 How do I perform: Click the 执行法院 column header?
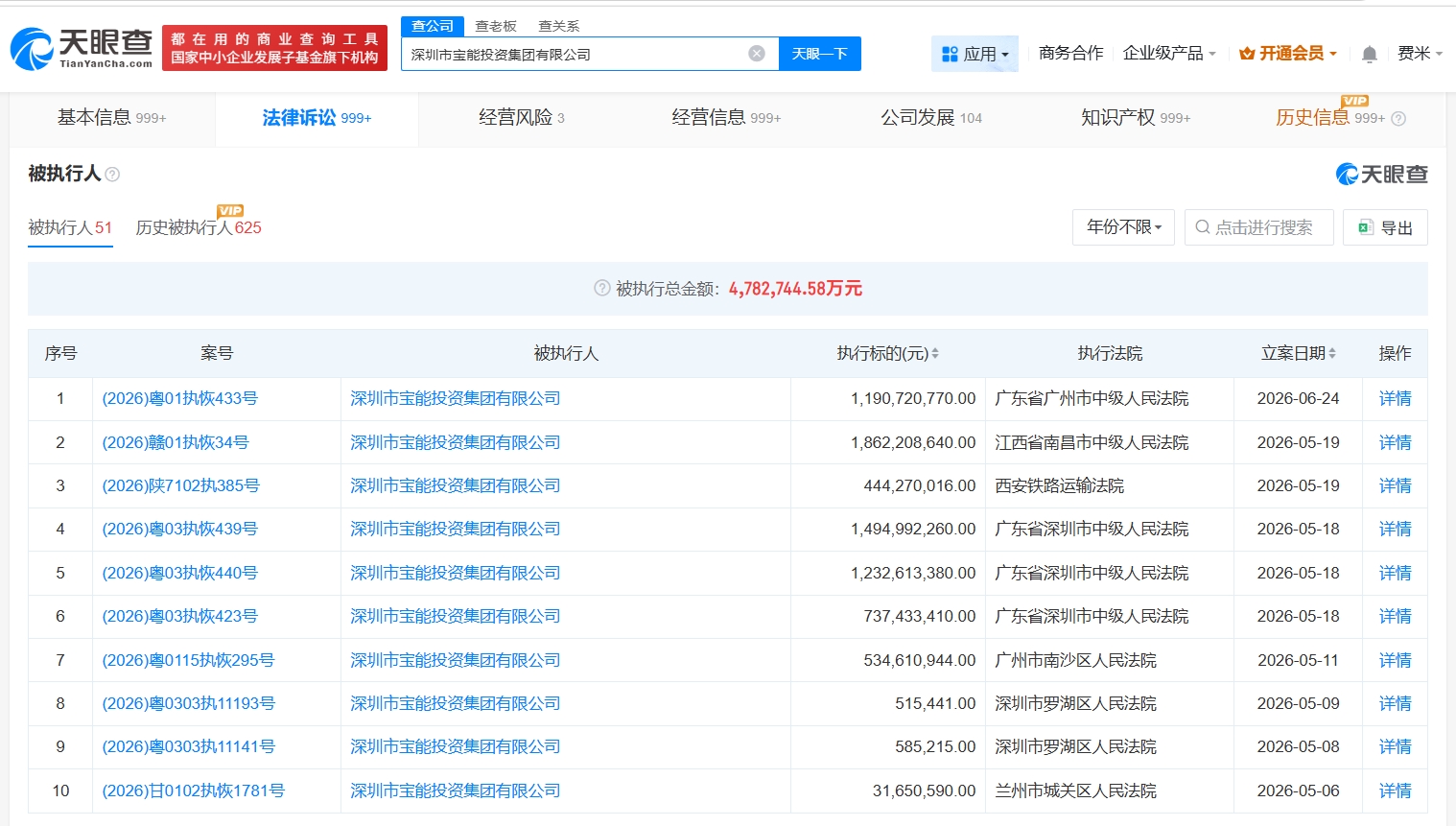point(1110,354)
